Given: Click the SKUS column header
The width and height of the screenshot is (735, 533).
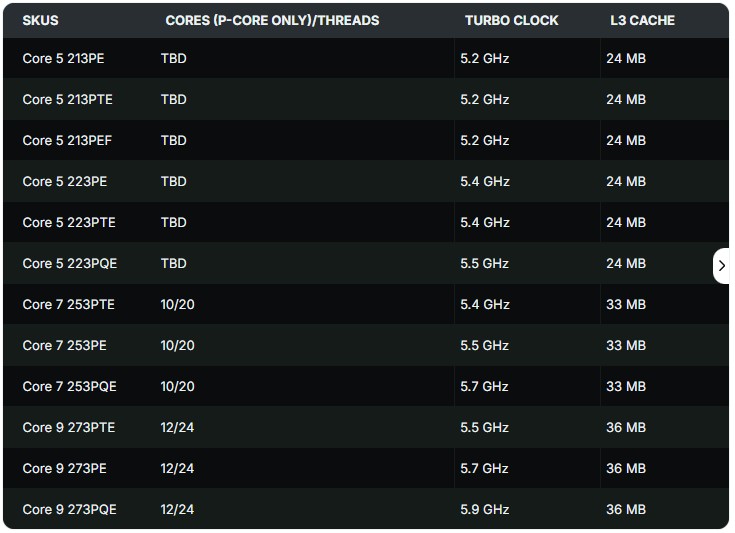Looking at the screenshot, I should (x=41, y=20).
